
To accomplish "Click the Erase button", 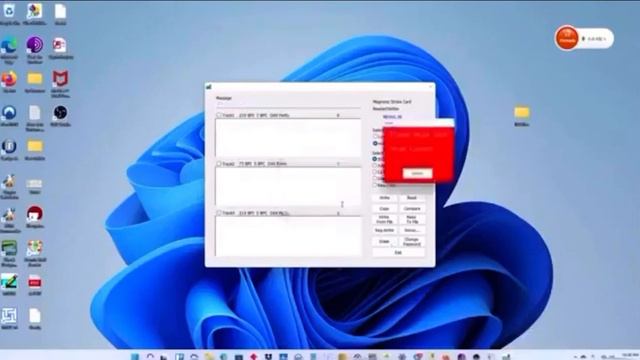I will [x=384, y=242].
